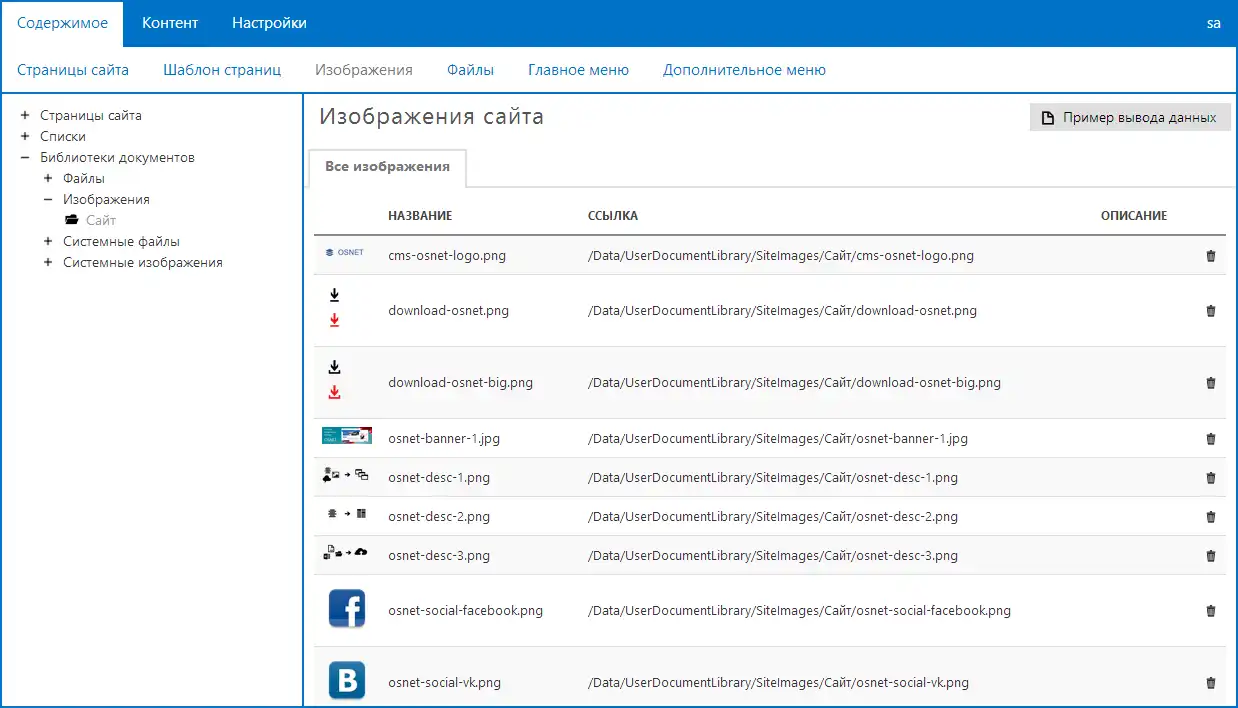This screenshot has width=1238, height=708.
Task: Click the link path for osnet-social-vk.png
Action: 778,683
